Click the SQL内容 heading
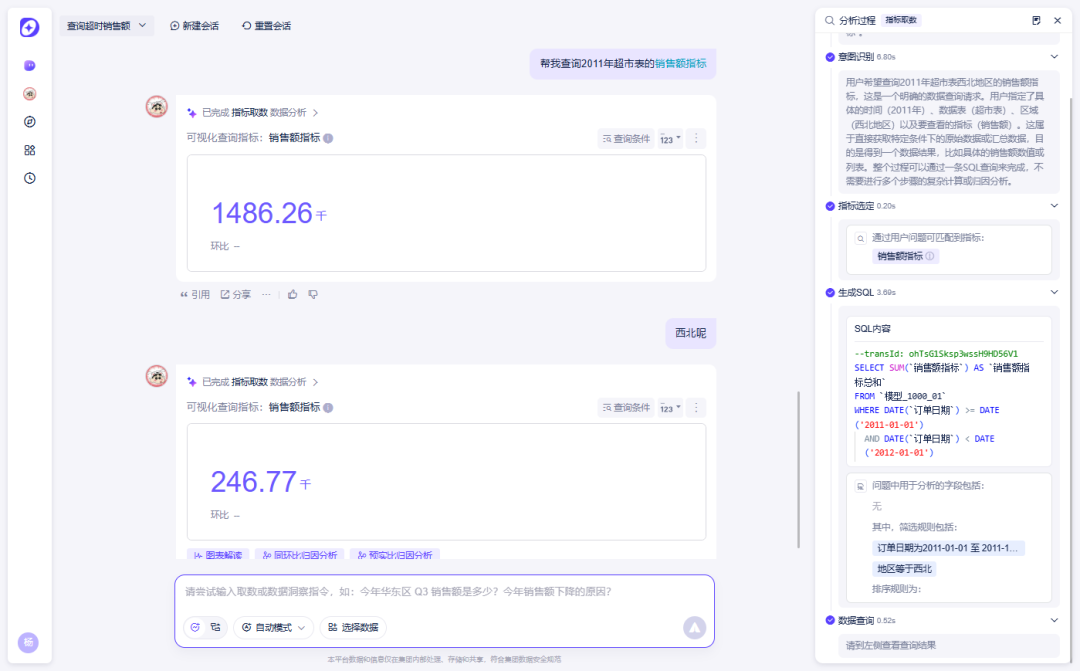Screen dimensions: 1080x671 coord(872,329)
